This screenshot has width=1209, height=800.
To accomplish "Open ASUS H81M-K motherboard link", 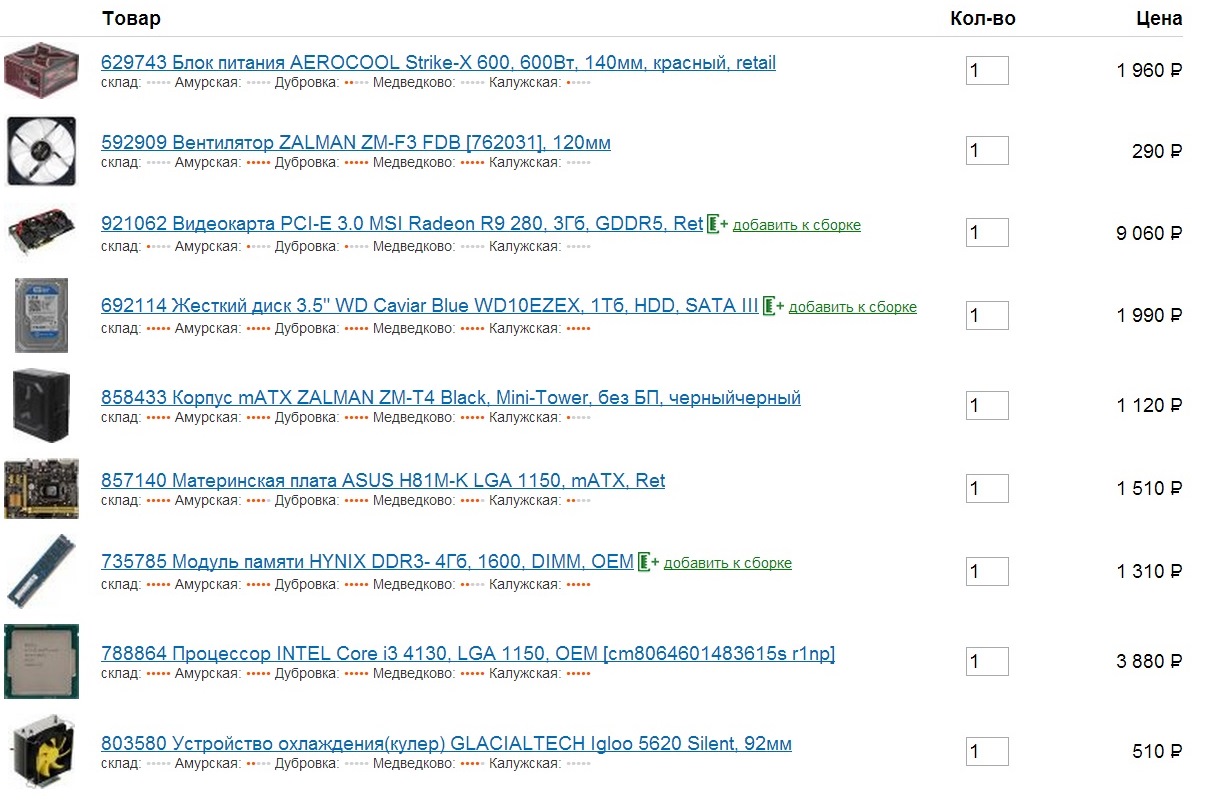I will [x=383, y=481].
